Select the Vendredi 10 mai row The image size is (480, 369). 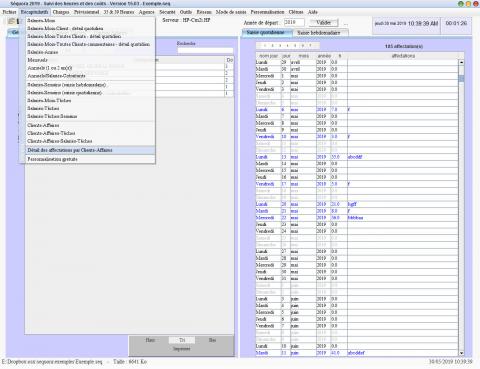pyautogui.click(x=357, y=137)
